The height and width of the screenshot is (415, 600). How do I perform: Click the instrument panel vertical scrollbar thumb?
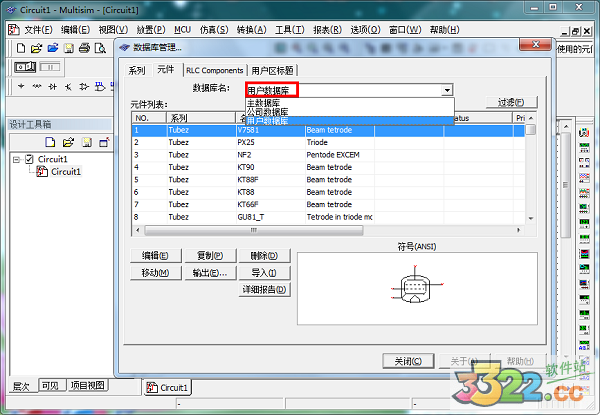566,185
